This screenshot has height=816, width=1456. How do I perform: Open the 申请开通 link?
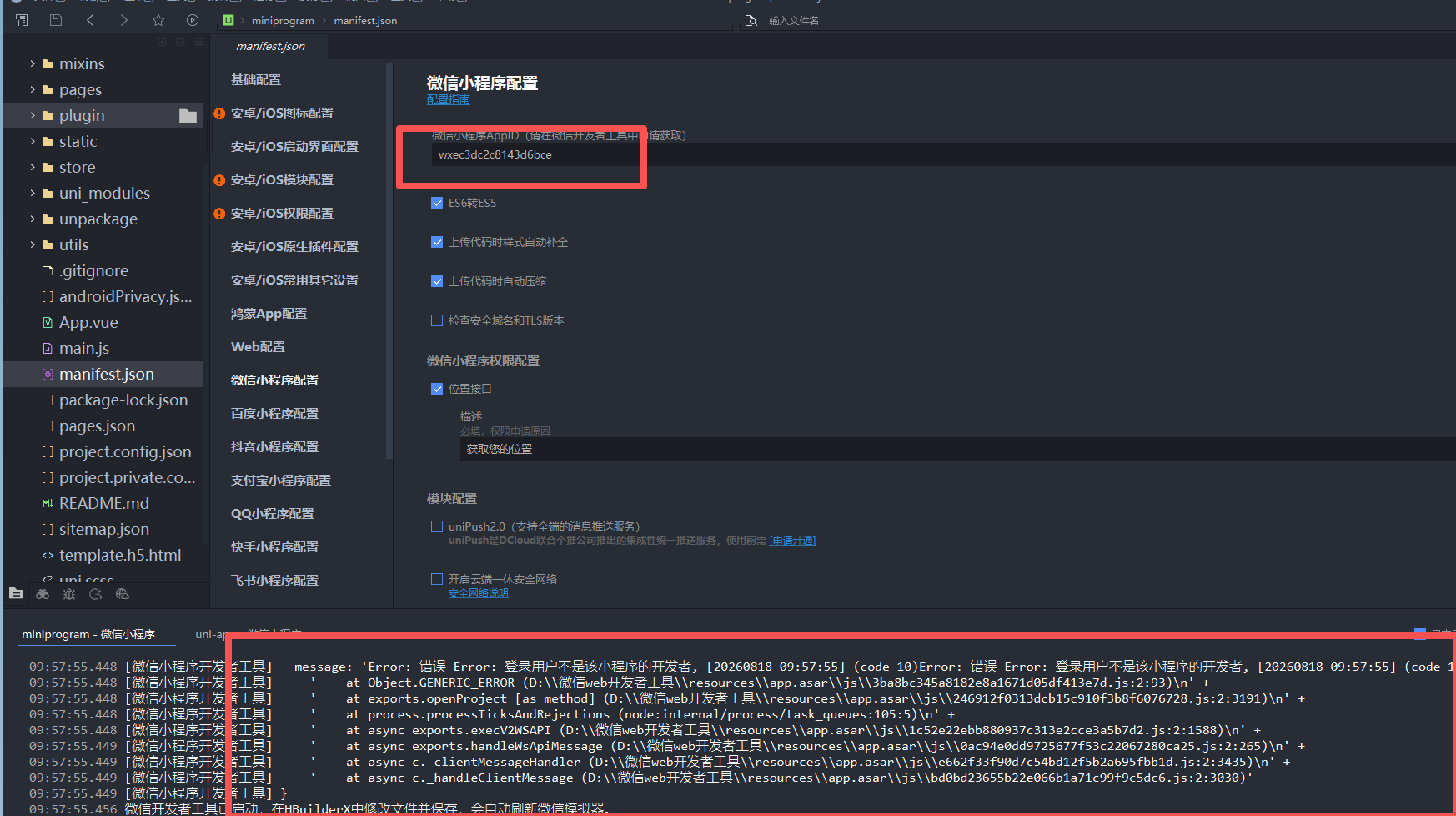[x=792, y=541]
